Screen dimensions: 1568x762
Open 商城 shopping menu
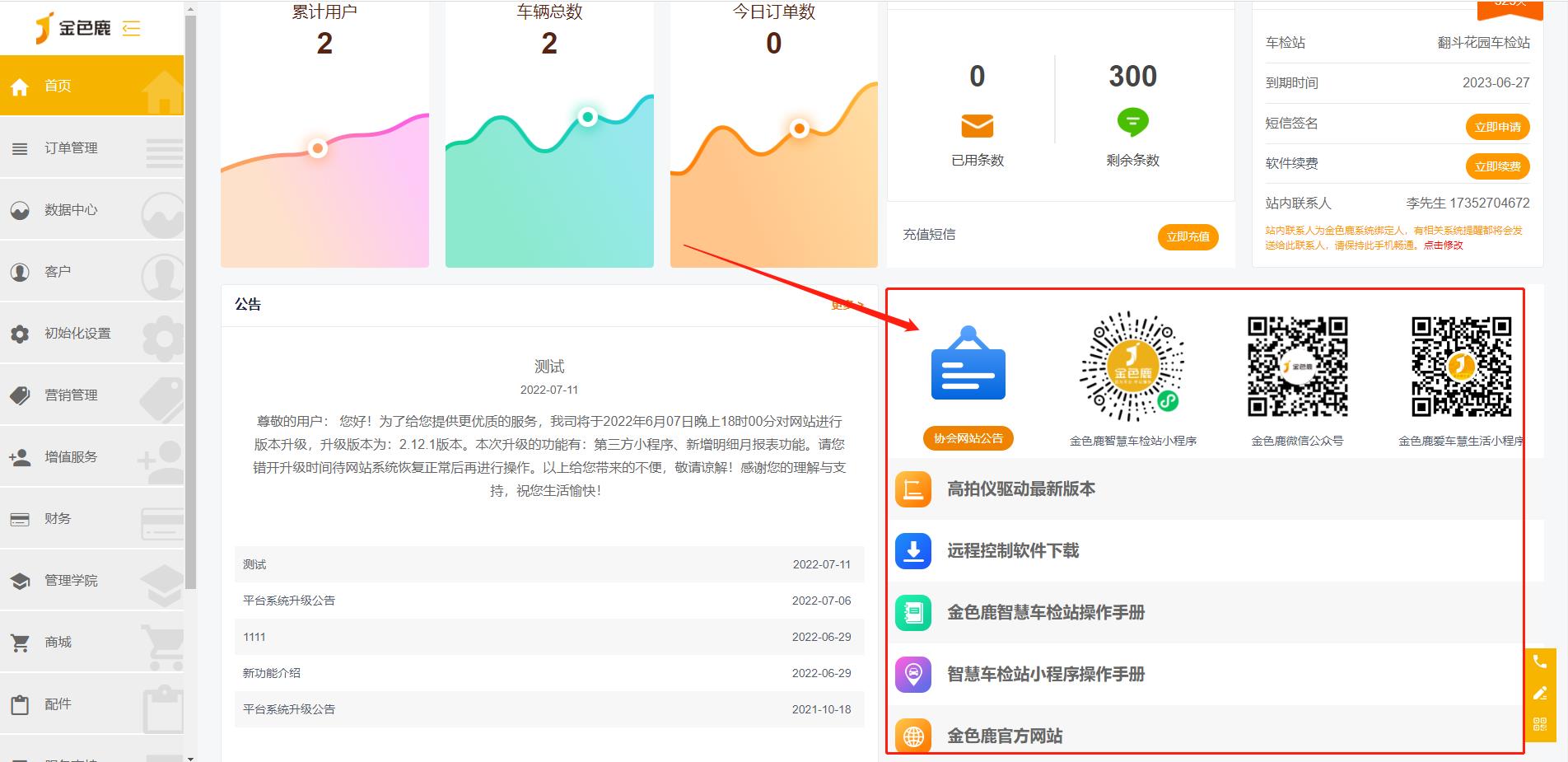(x=91, y=643)
